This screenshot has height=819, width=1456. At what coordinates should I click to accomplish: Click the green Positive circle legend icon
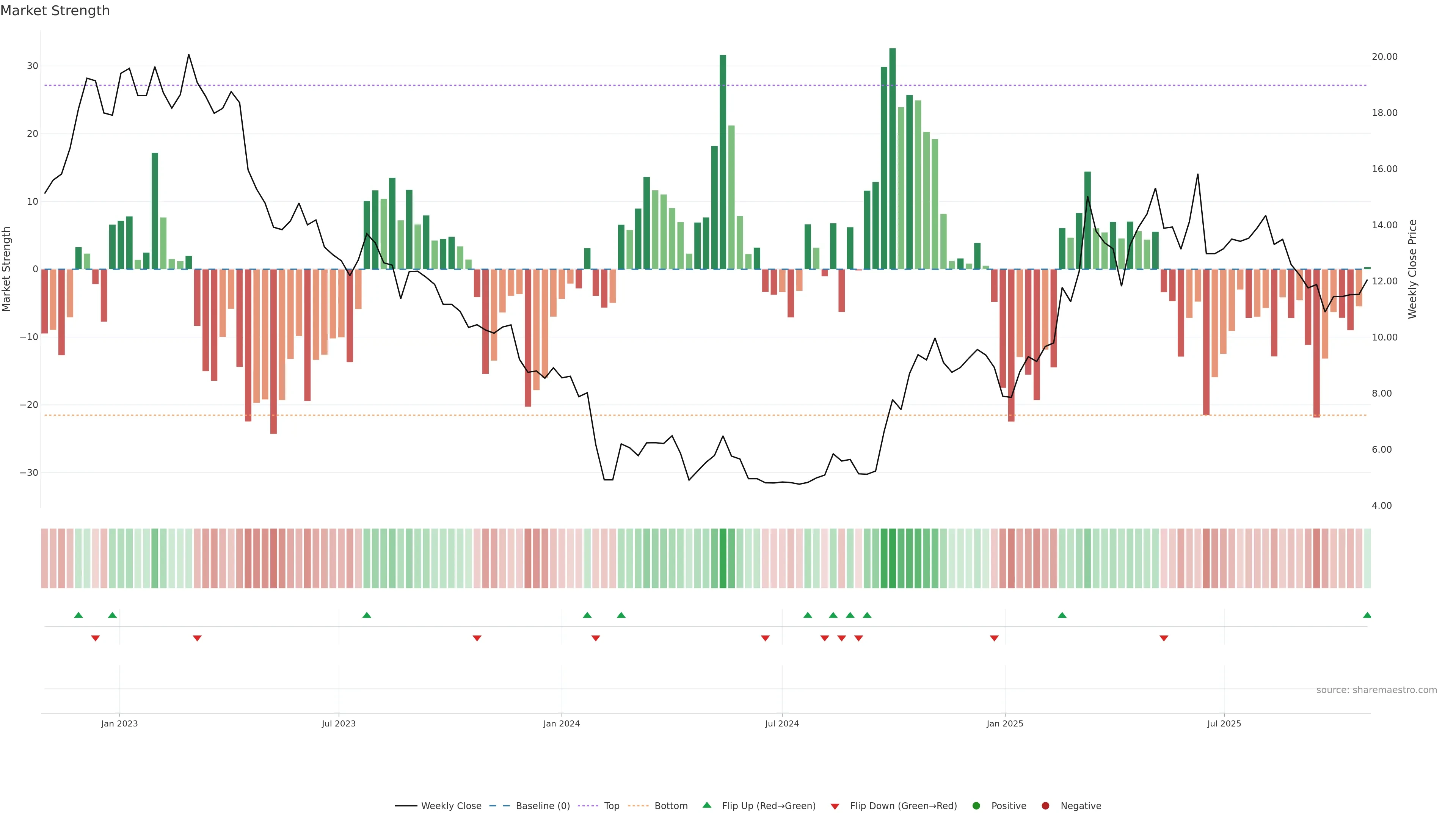[976, 806]
